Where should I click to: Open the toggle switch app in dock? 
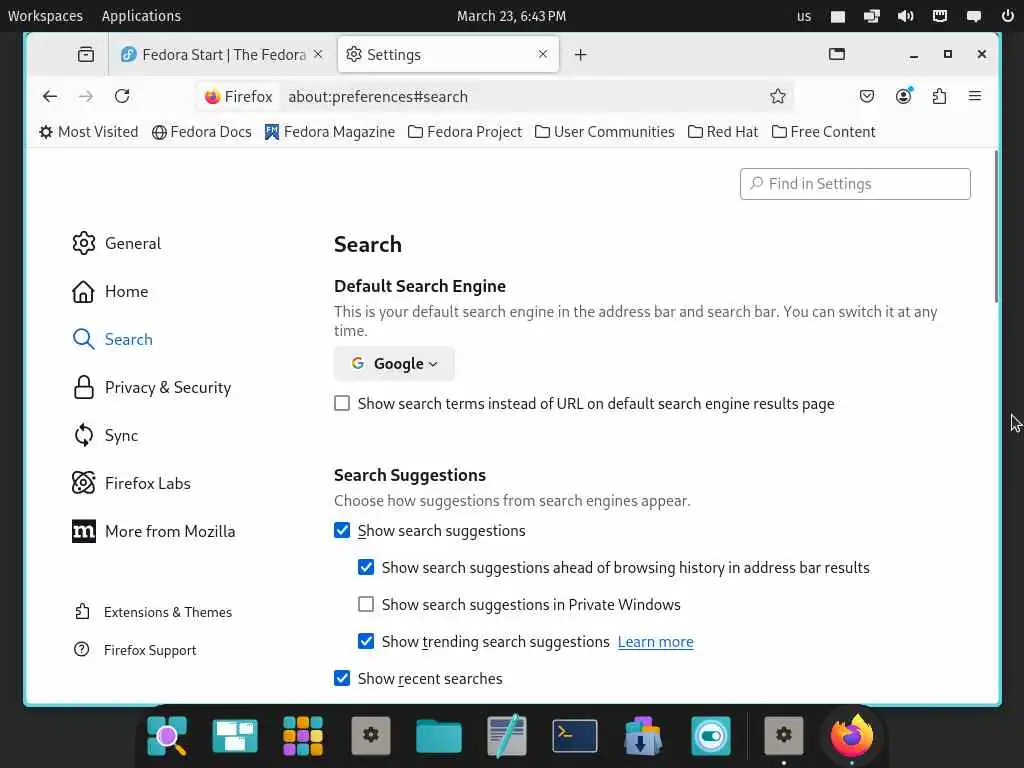711,736
